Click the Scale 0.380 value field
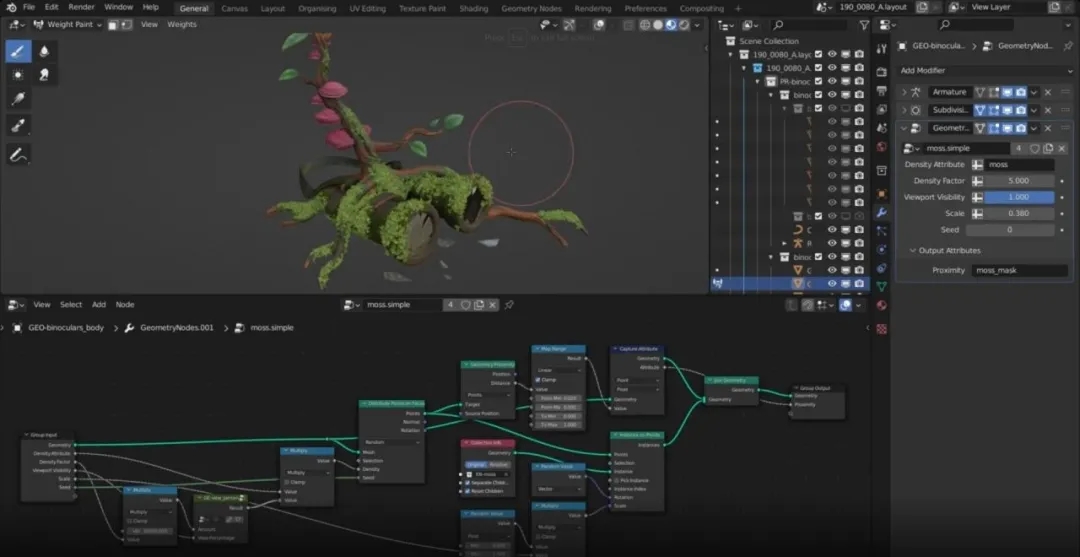Image resolution: width=1080 pixels, height=557 pixels. click(1019, 213)
